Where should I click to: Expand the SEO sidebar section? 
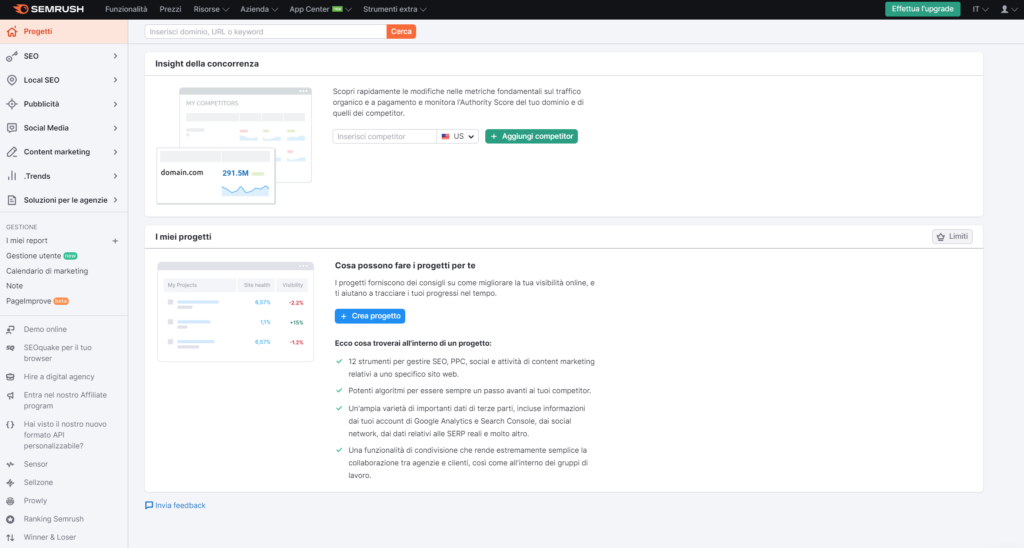(115, 56)
